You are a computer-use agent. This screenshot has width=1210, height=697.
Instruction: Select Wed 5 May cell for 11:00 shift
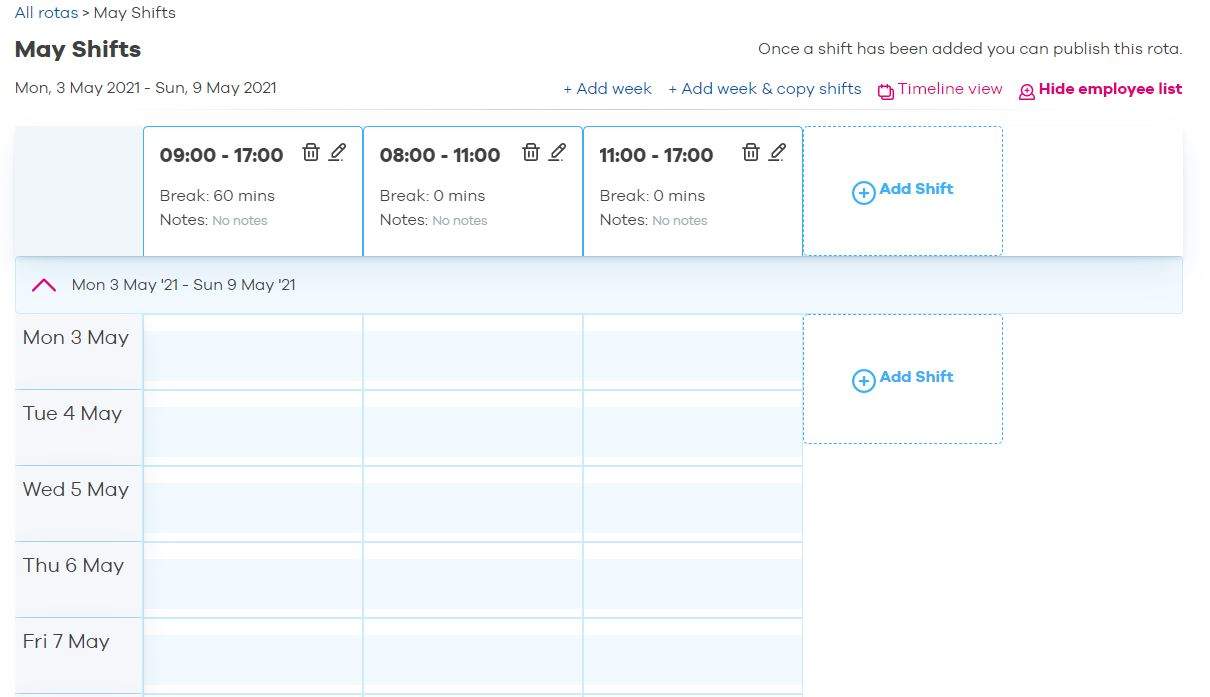click(x=693, y=504)
